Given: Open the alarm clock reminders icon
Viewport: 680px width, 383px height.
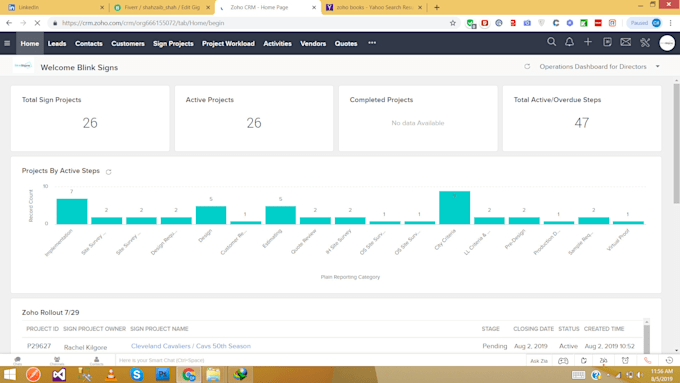Looking at the screenshot, I should click(x=625, y=360).
